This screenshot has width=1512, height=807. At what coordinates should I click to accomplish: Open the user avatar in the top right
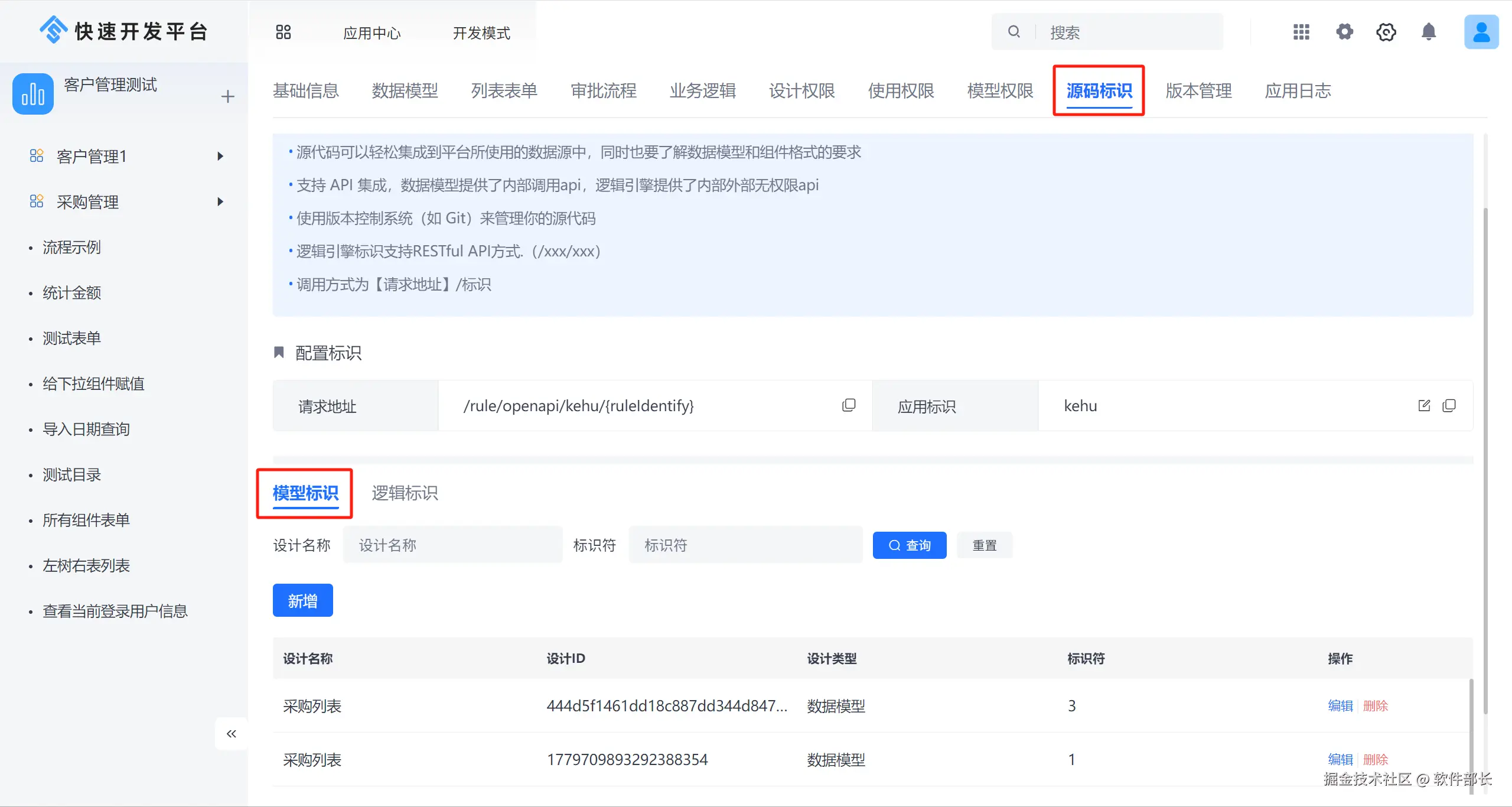pyautogui.click(x=1481, y=32)
